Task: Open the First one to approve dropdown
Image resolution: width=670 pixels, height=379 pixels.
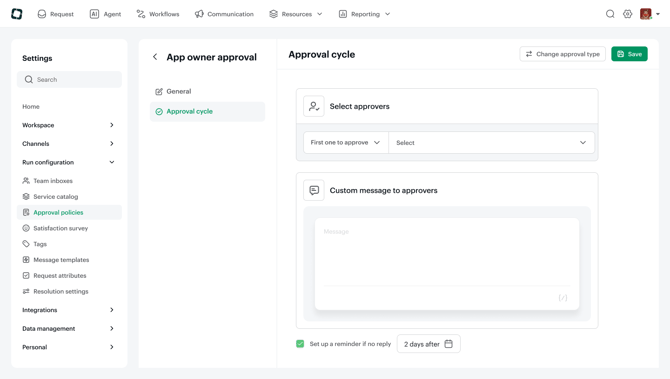Action: 346,142
